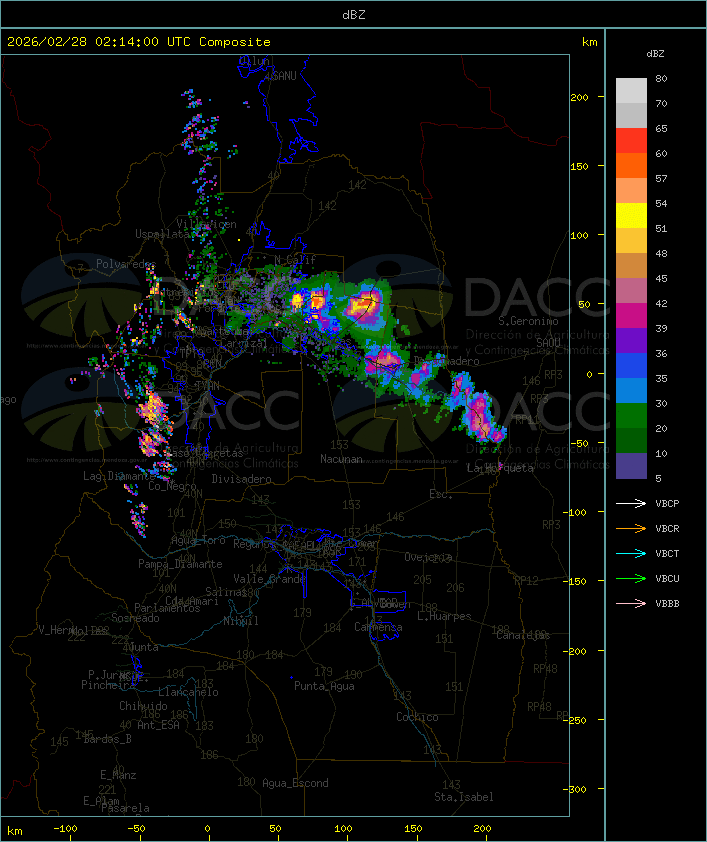Click the Valle_Grande place label
The height and width of the screenshot is (842, 707).
[x=269, y=579]
